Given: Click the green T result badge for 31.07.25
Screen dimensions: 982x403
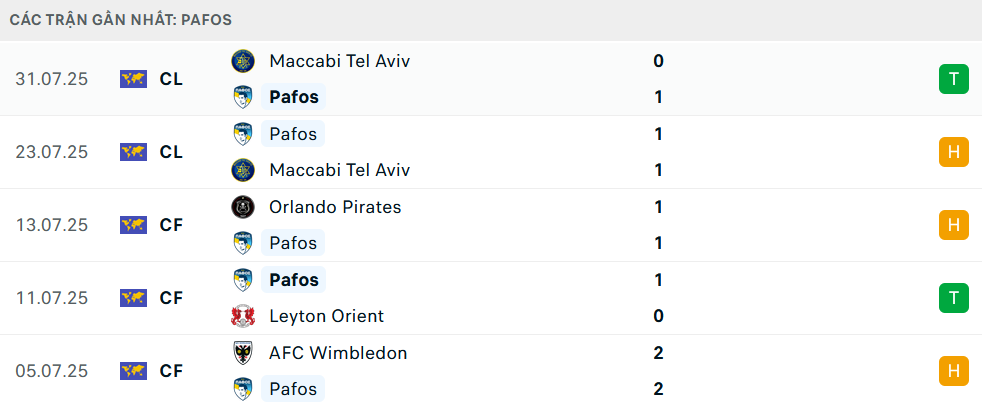Looking at the screenshot, I should pyautogui.click(x=954, y=79).
